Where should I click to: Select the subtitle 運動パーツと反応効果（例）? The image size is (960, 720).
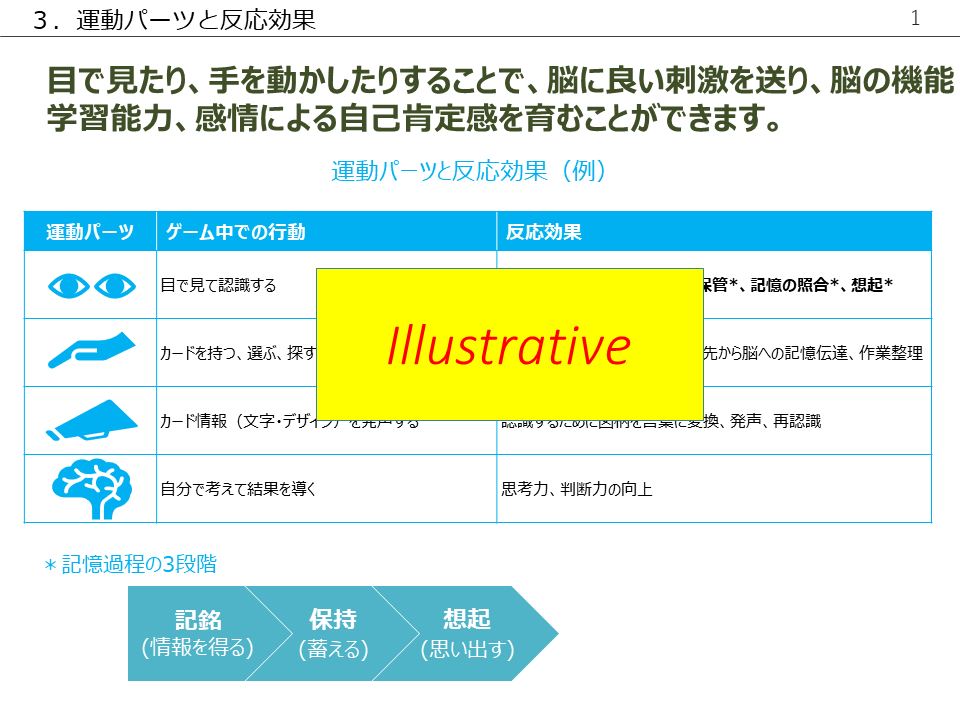point(468,171)
